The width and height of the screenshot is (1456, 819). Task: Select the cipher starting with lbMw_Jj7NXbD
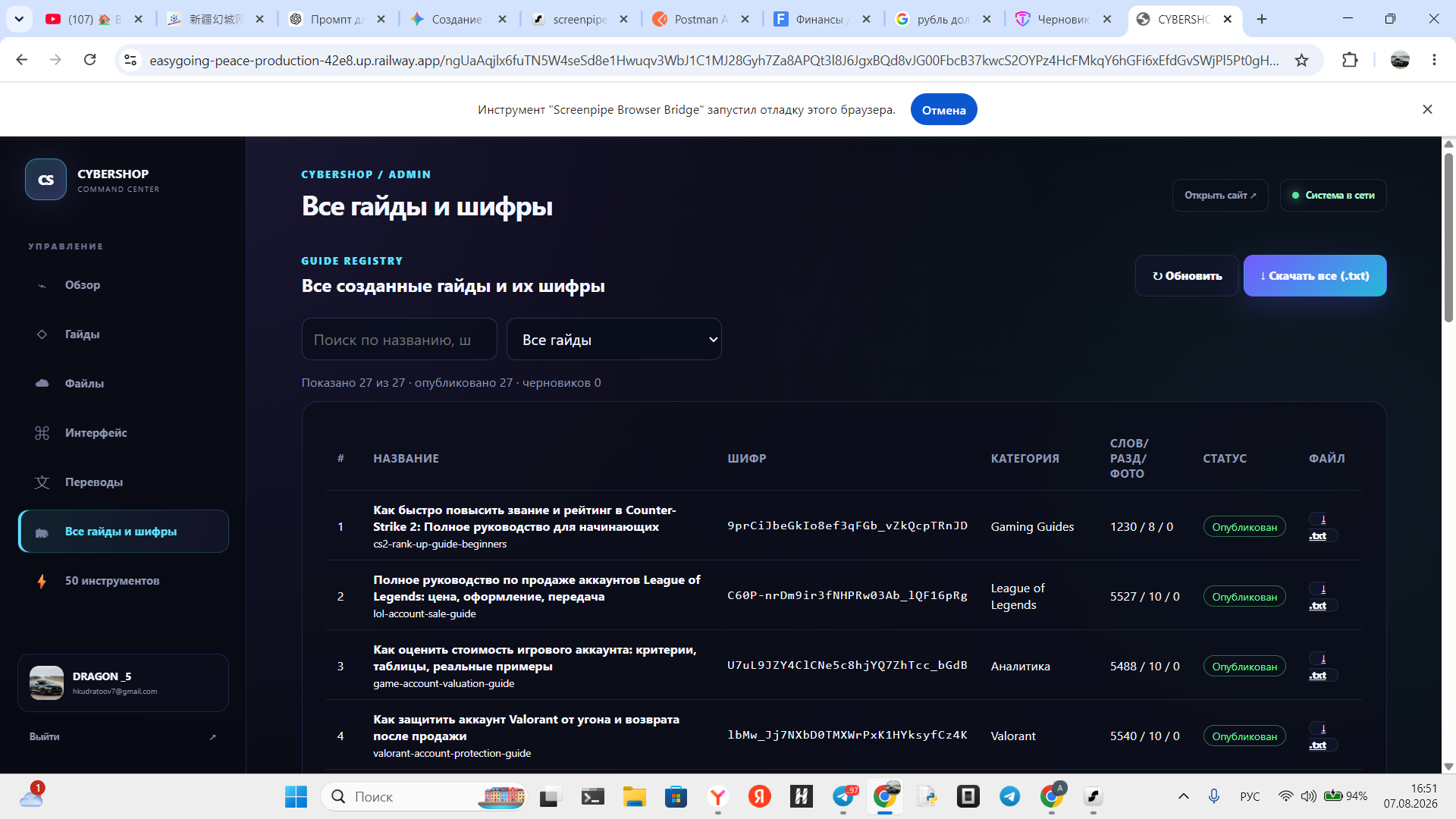click(847, 736)
